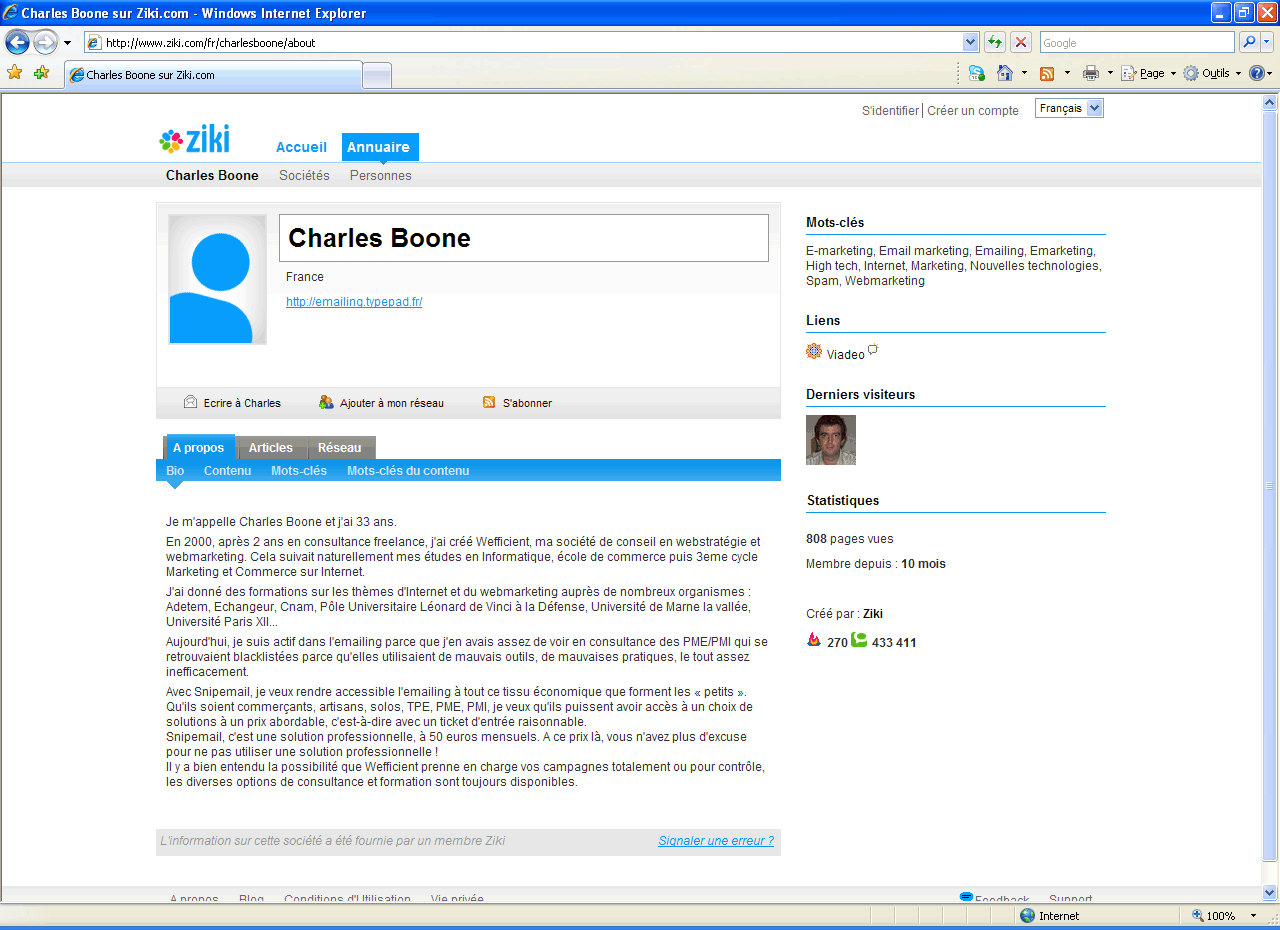Screen dimensions: 1280x930
Task: Click the Webmarketing keyword
Action: pos(885,281)
